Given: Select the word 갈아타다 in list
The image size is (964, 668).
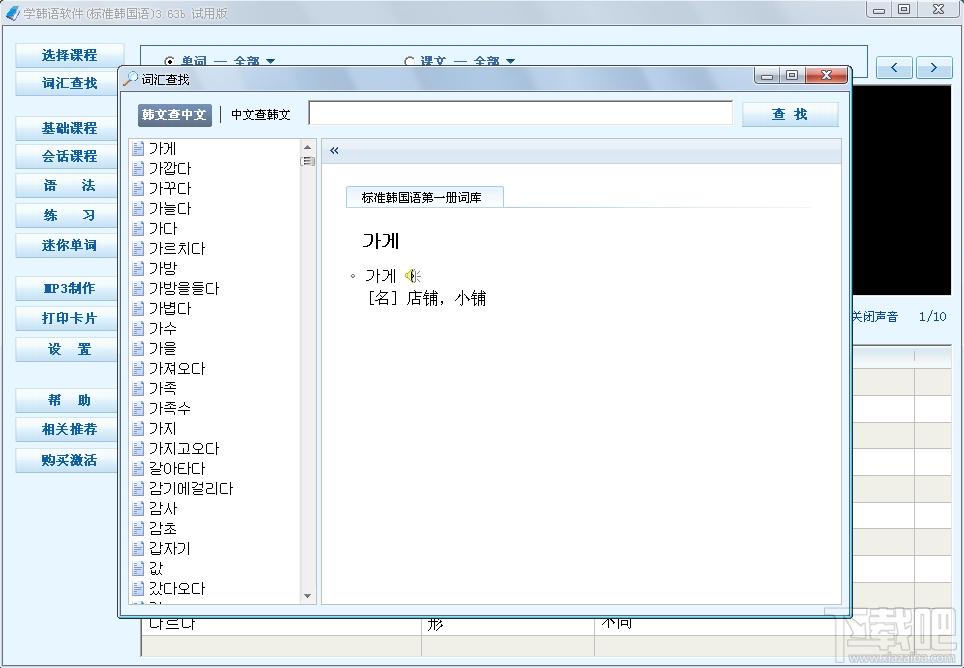Looking at the screenshot, I should pyautogui.click(x=177, y=468).
